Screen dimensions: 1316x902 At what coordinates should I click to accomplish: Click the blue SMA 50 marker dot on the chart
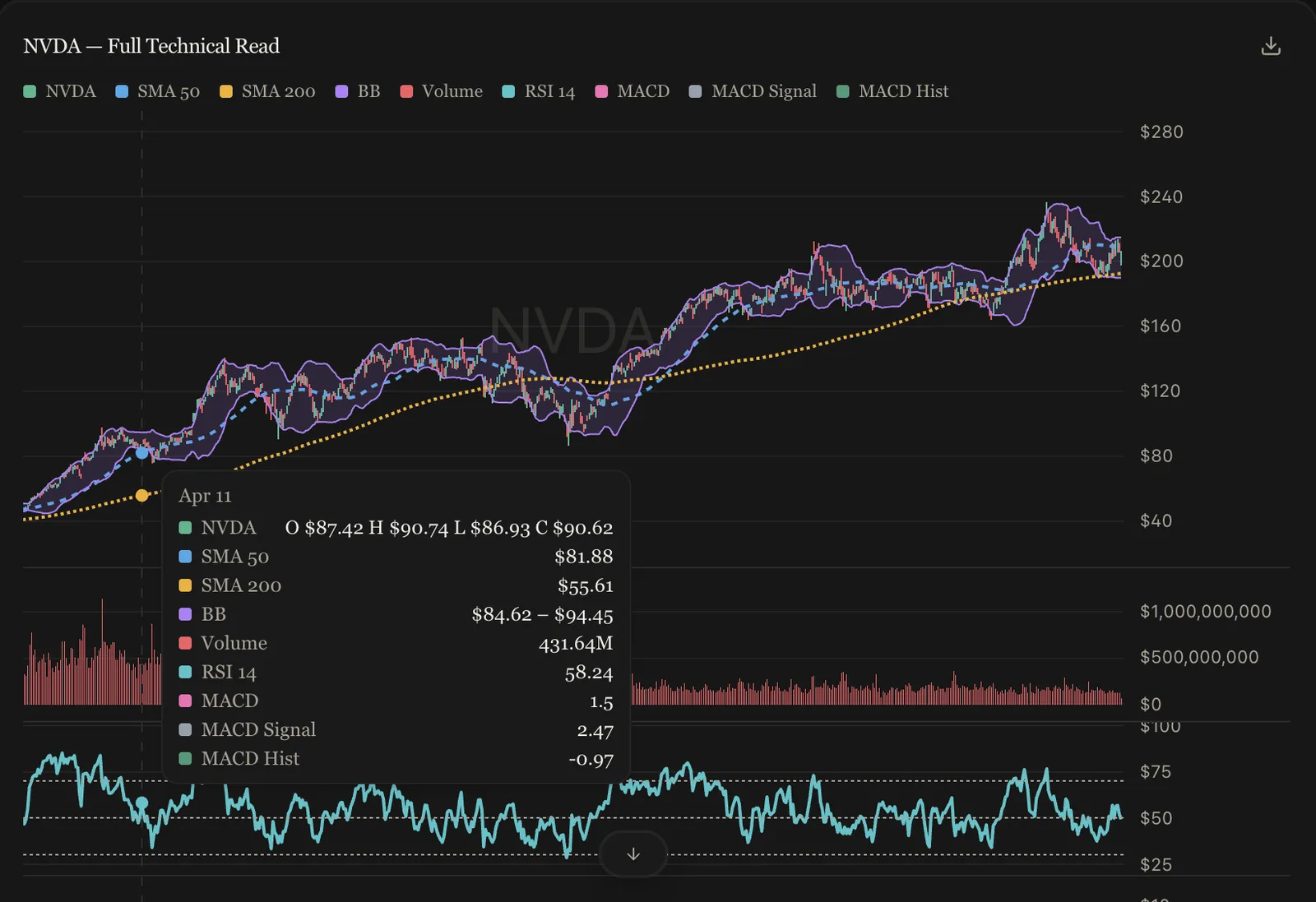(142, 452)
